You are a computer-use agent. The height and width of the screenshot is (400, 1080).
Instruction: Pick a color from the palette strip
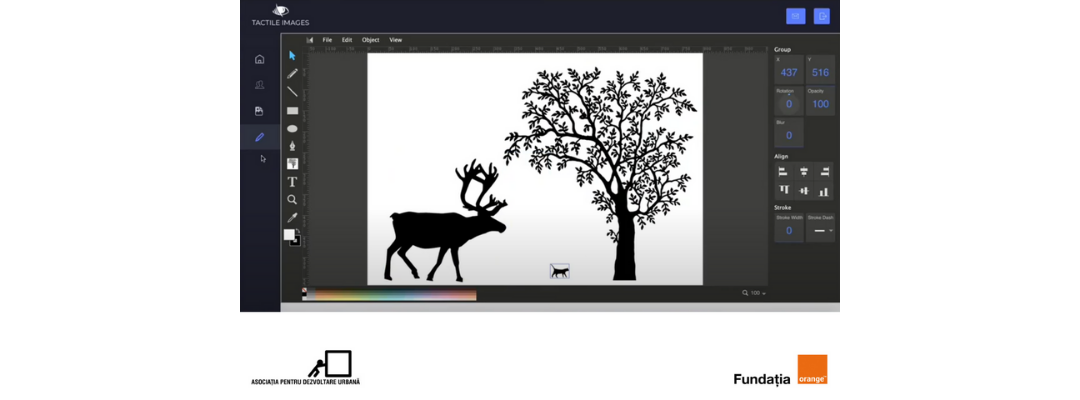pyautogui.click(x=390, y=295)
